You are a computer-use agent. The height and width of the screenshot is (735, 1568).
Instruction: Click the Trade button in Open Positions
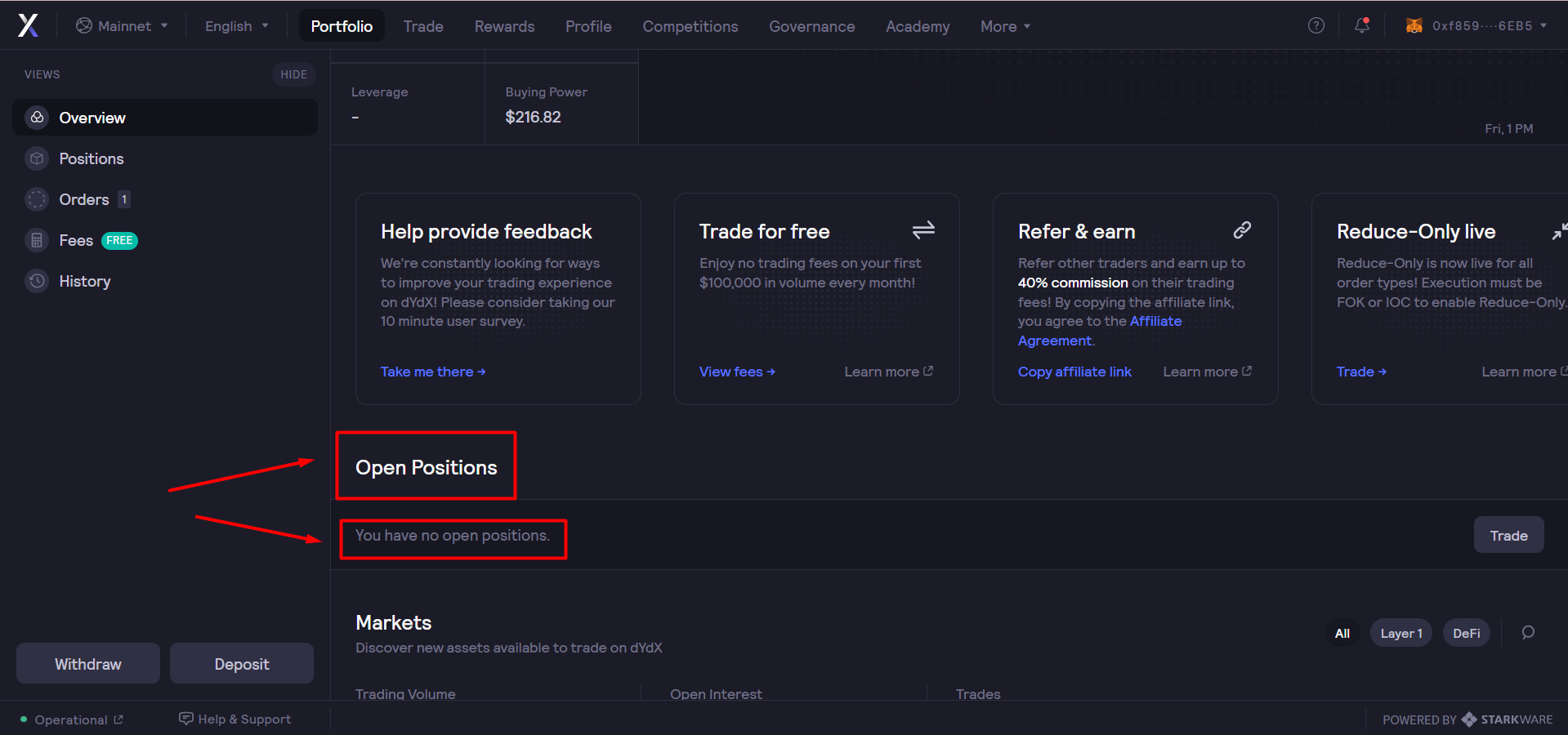coord(1508,535)
